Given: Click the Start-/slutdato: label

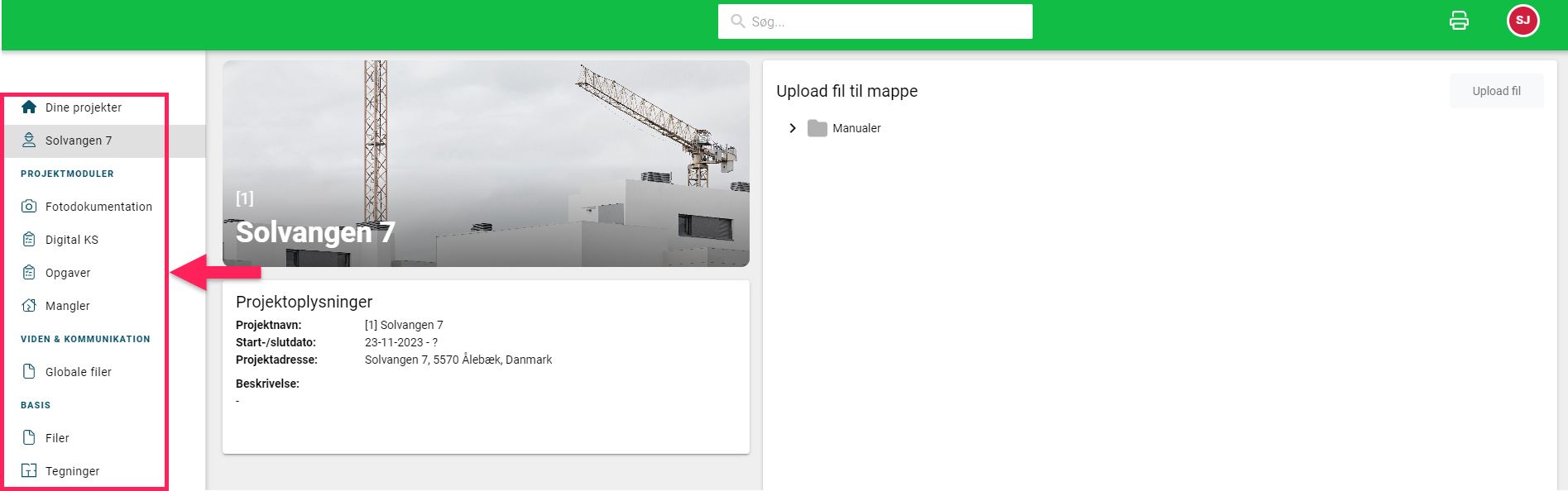Looking at the screenshot, I should click(276, 342).
